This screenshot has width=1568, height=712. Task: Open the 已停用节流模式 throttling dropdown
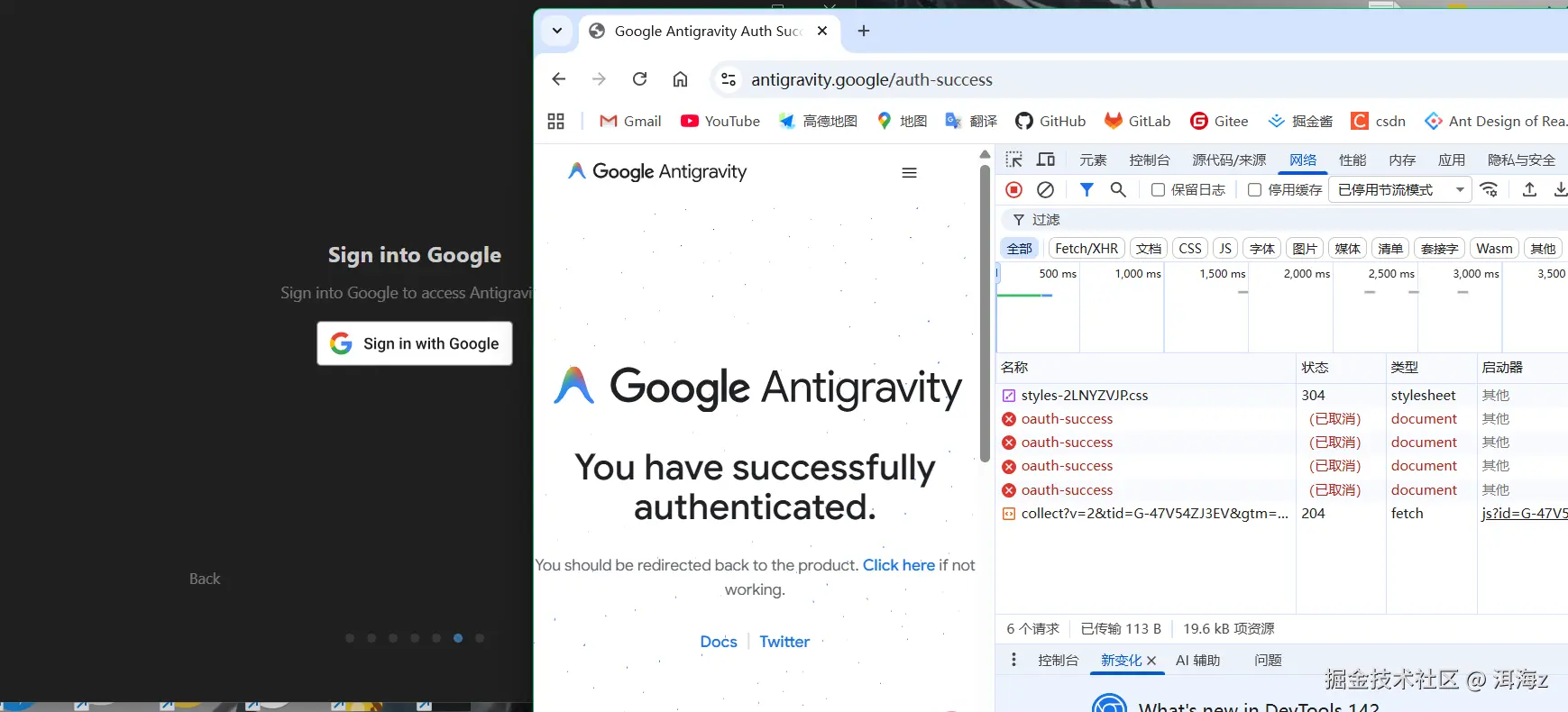pos(1399,189)
